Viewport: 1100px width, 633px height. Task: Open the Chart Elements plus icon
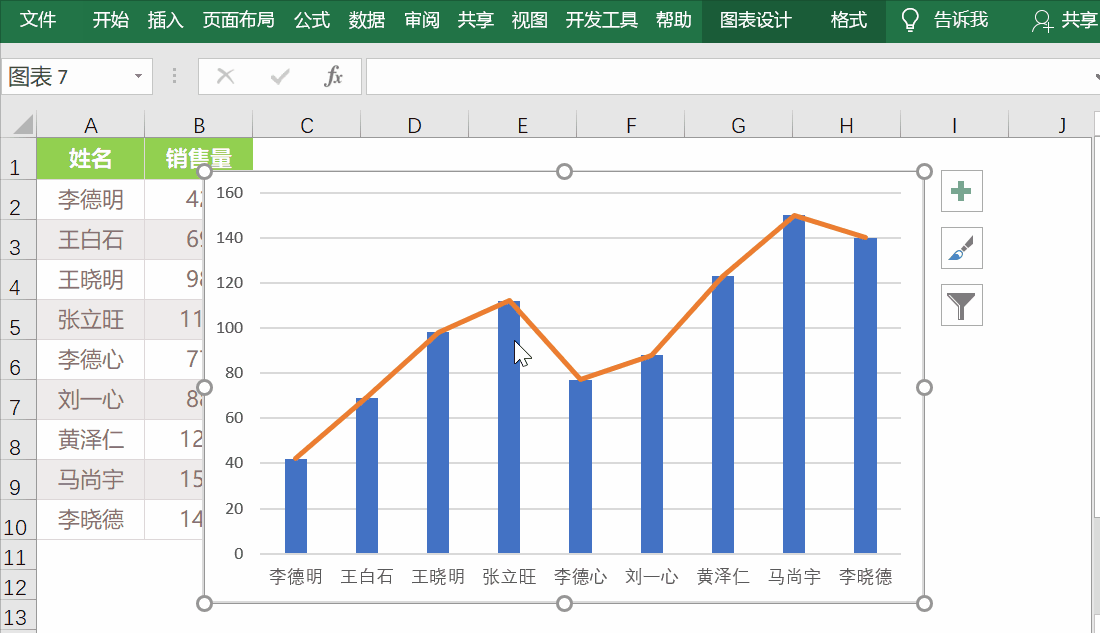(x=961, y=190)
